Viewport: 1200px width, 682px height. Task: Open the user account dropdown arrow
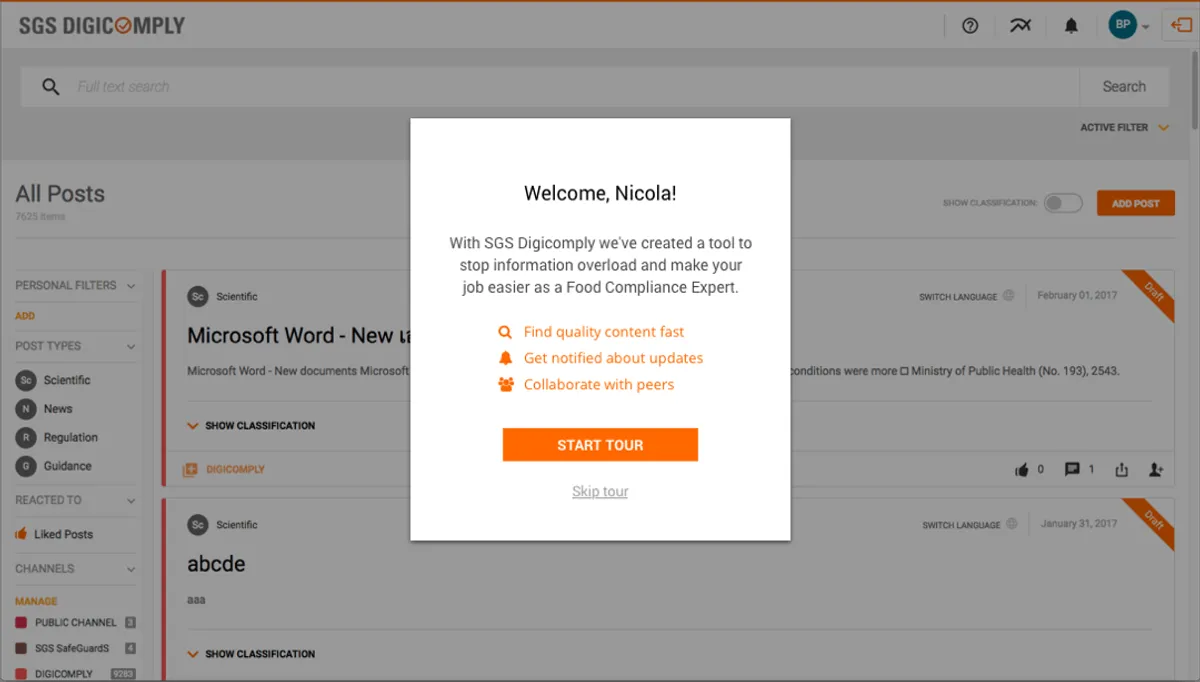coord(1146,27)
